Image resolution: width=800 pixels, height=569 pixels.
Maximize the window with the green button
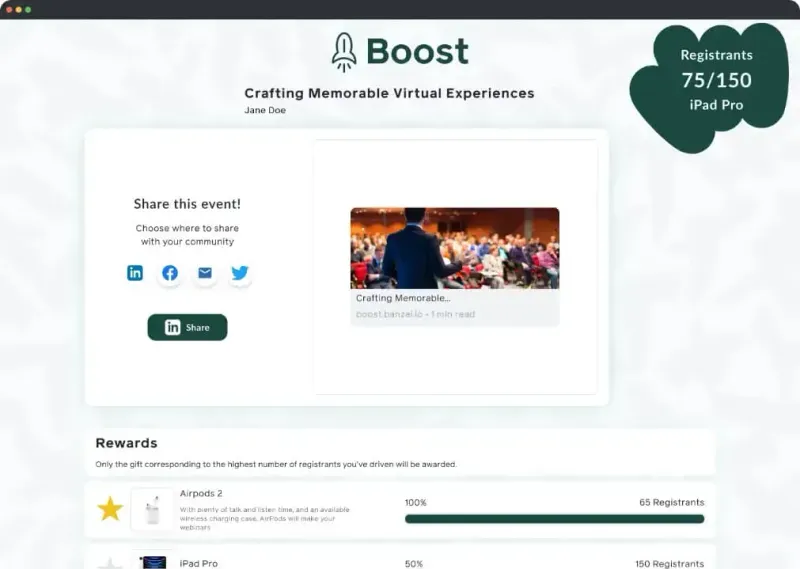[28, 10]
